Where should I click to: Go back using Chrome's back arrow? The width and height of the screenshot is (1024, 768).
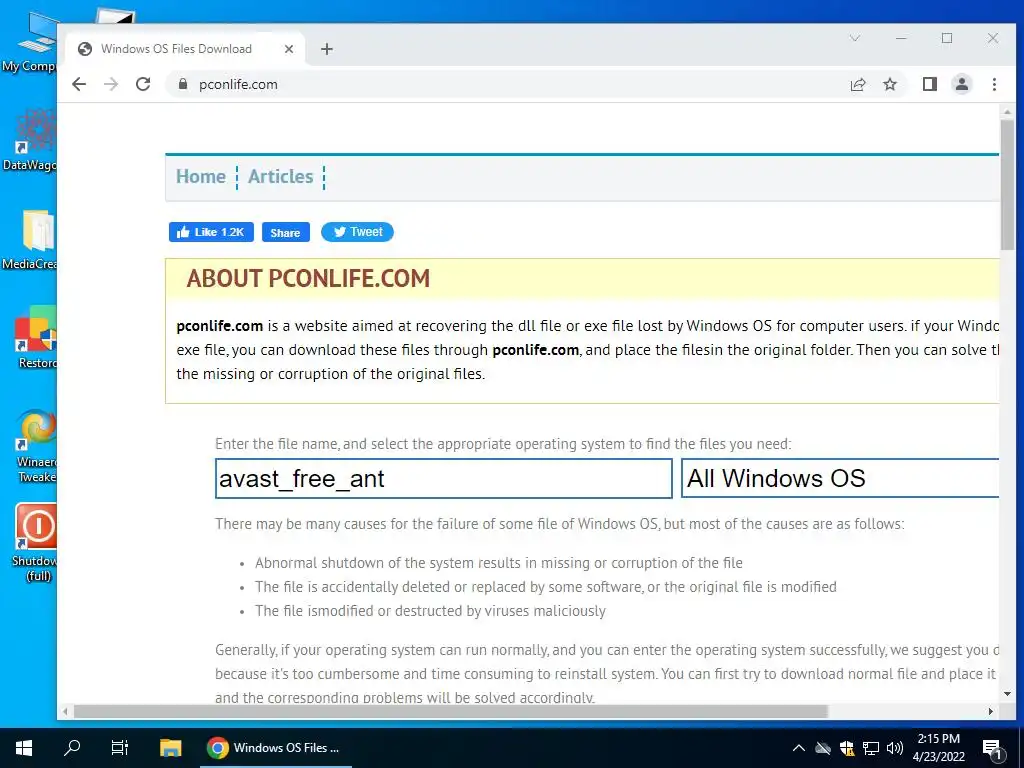click(x=79, y=84)
